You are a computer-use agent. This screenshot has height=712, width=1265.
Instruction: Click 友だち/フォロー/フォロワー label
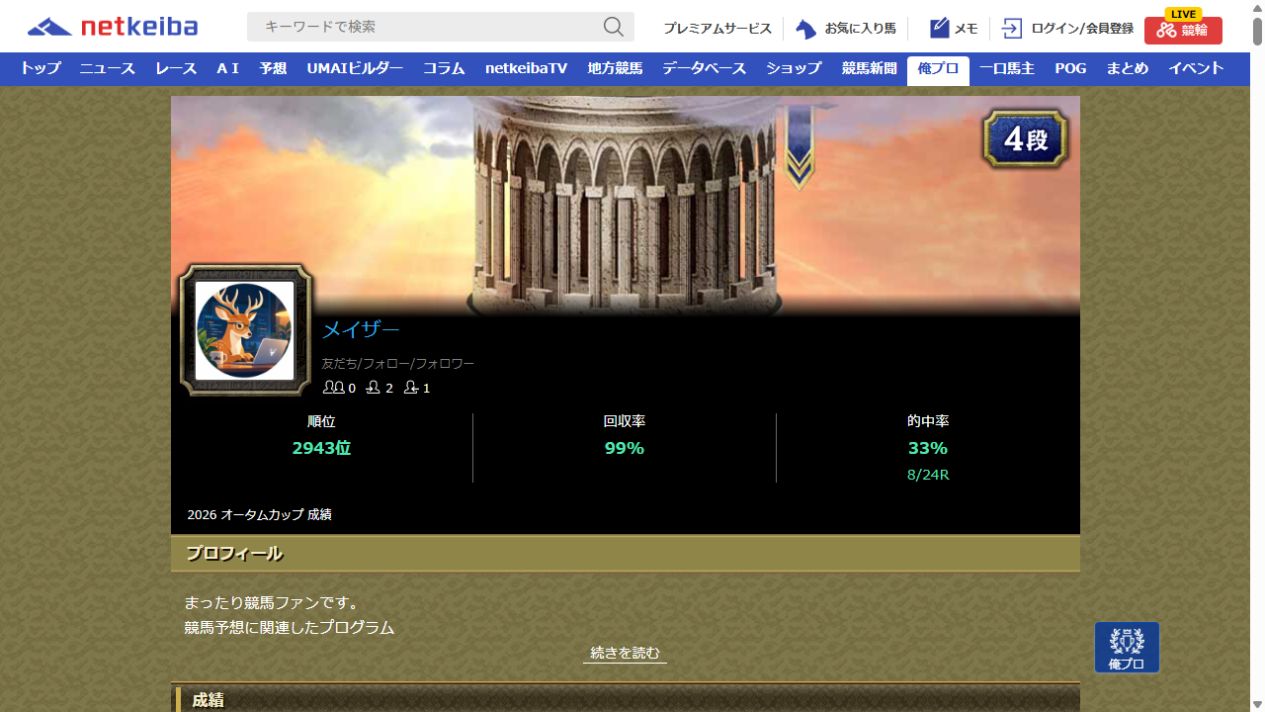(x=398, y=364)
